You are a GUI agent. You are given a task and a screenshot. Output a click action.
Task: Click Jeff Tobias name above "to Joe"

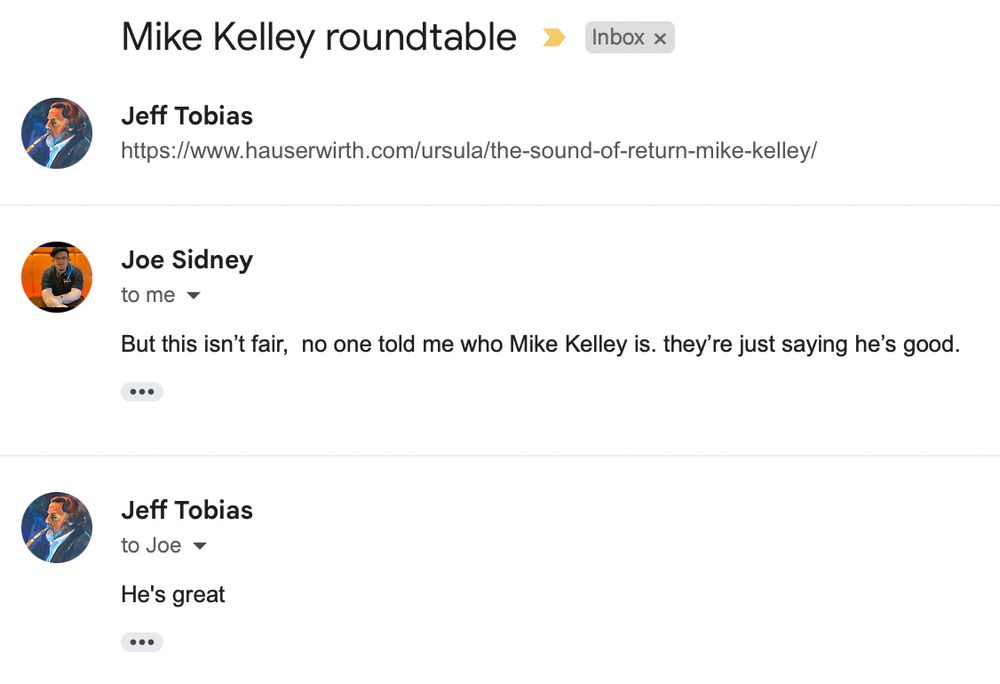coord(187,510)
